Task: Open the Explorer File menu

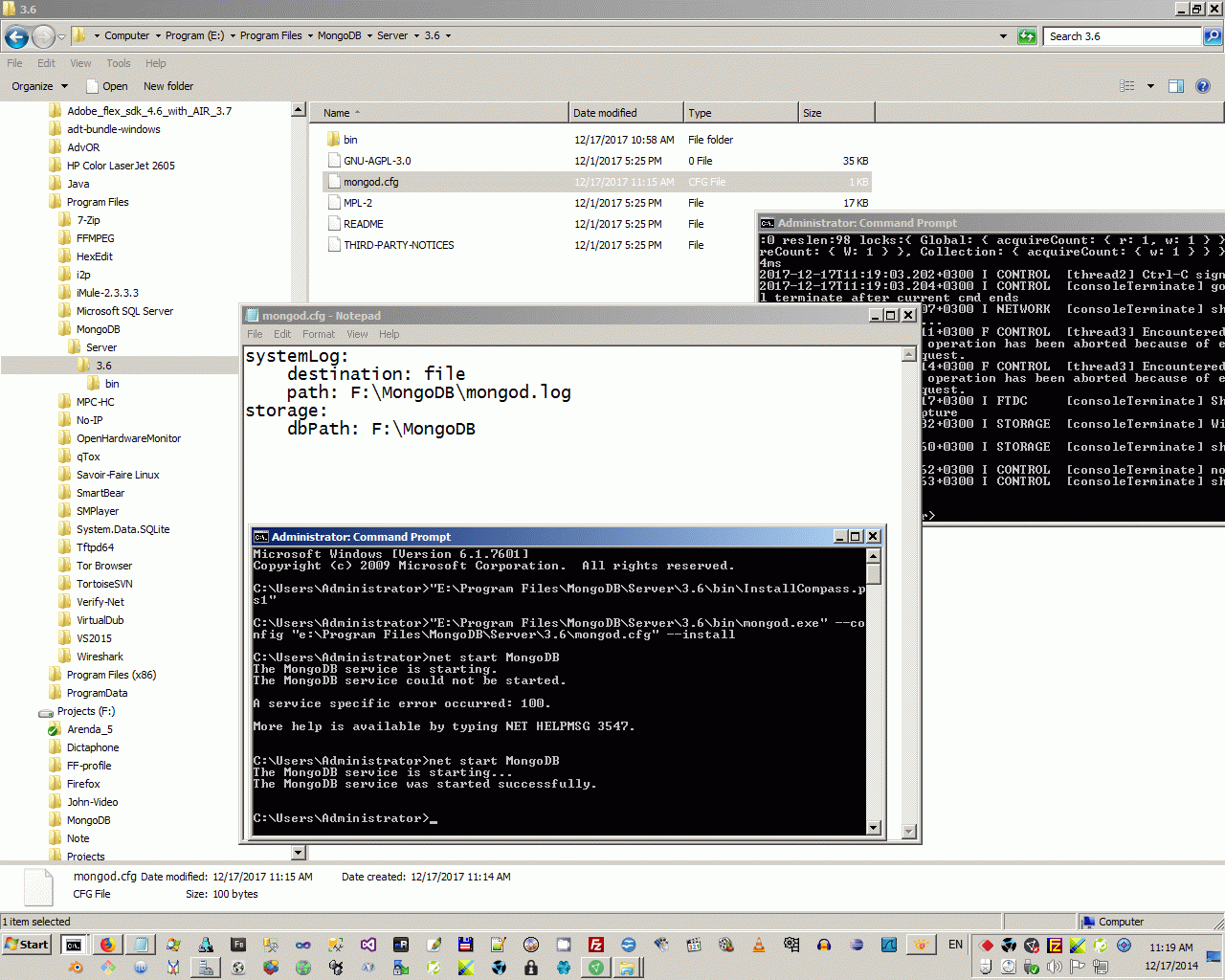Action: [14, 63]
